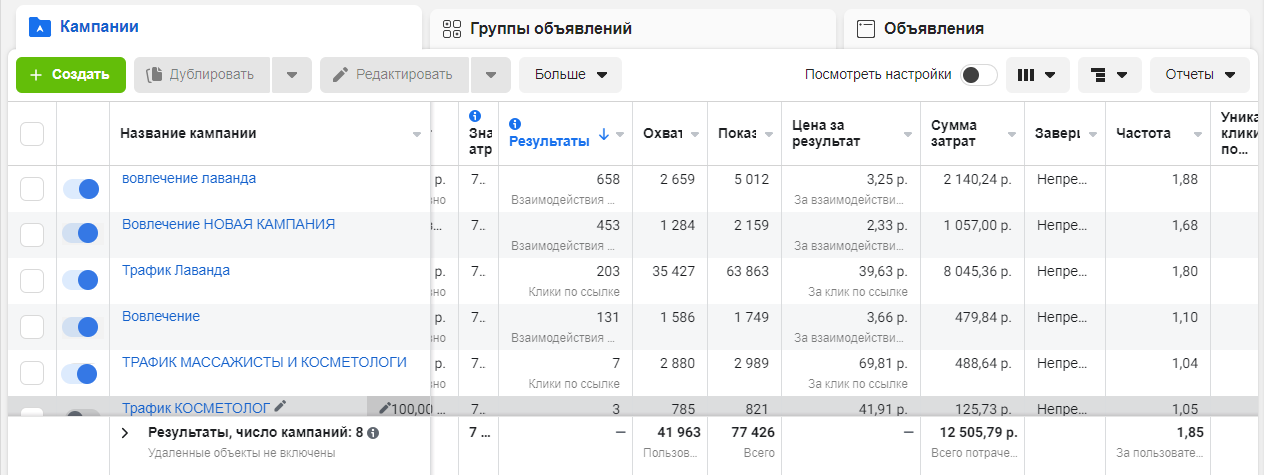Click the copy icon on Дублировать
This screenshot has height=475, width=1264.
(x=154, y=75)
